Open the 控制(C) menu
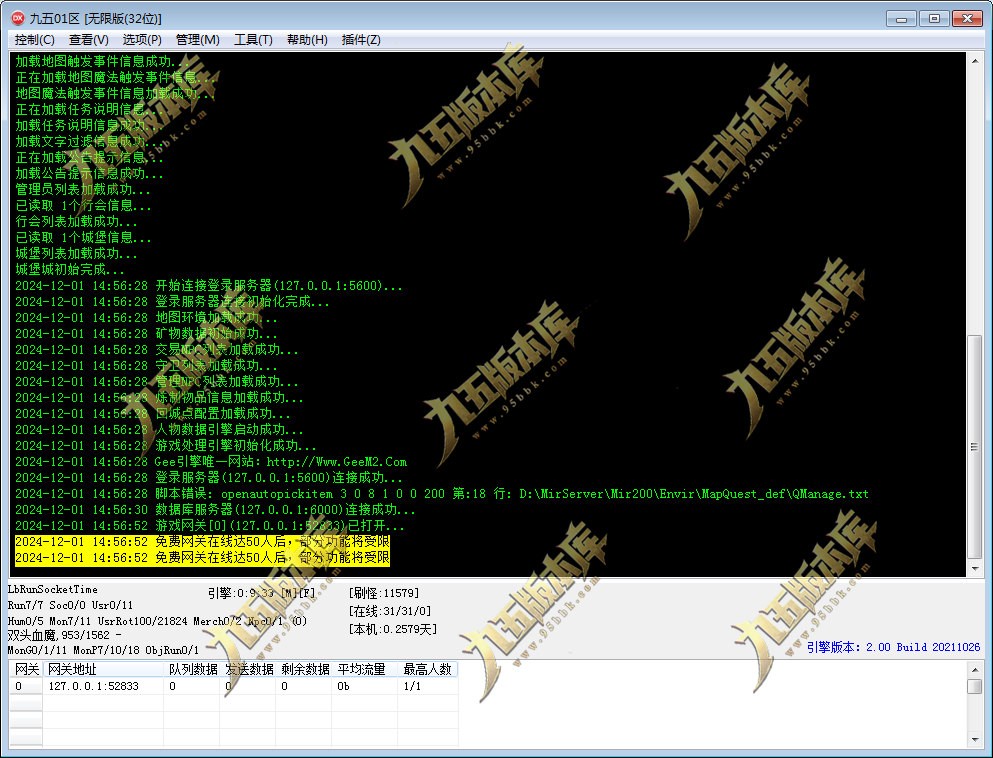The width and height of the screenshot is (993, 758). (34, 40)
